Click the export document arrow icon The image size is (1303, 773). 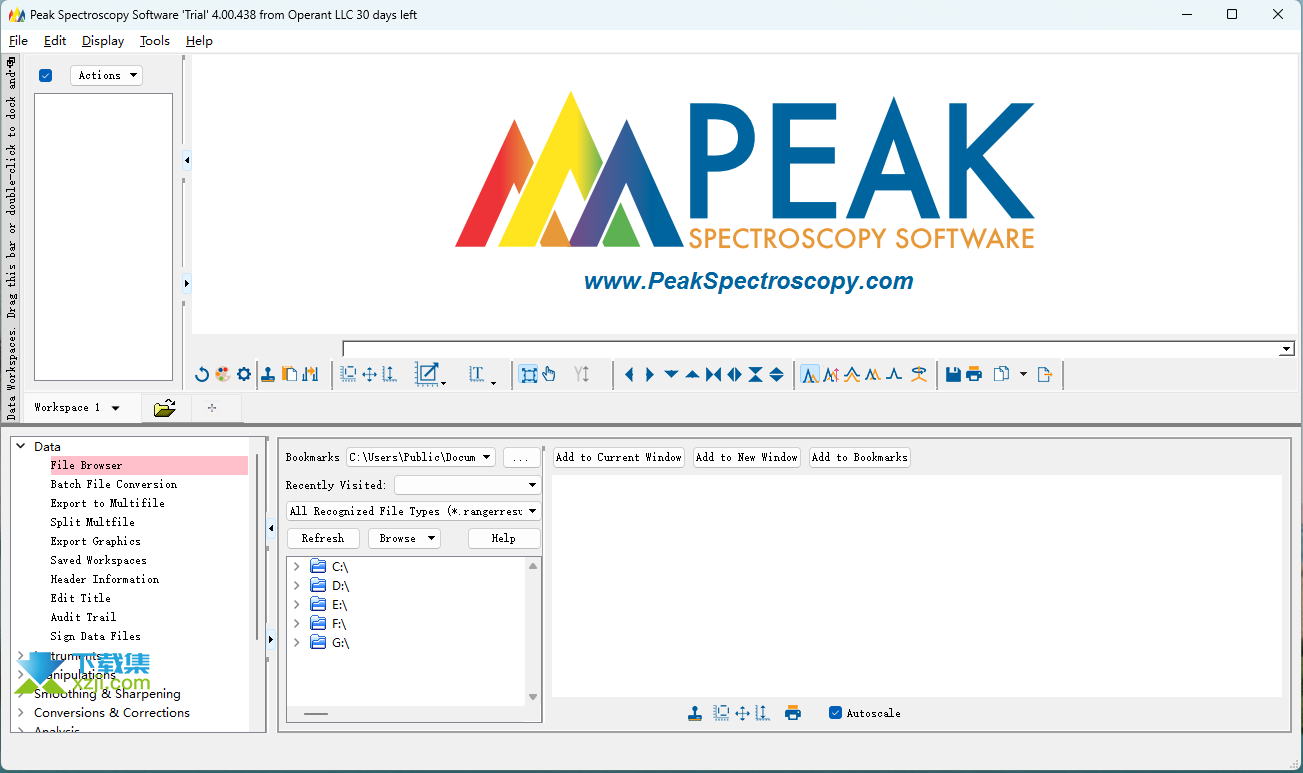coord(1045,374)
